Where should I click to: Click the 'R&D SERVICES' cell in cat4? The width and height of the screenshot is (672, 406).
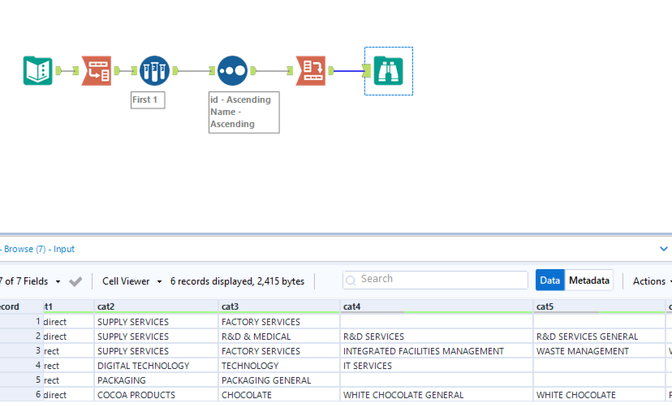click(x=437, y=337)
